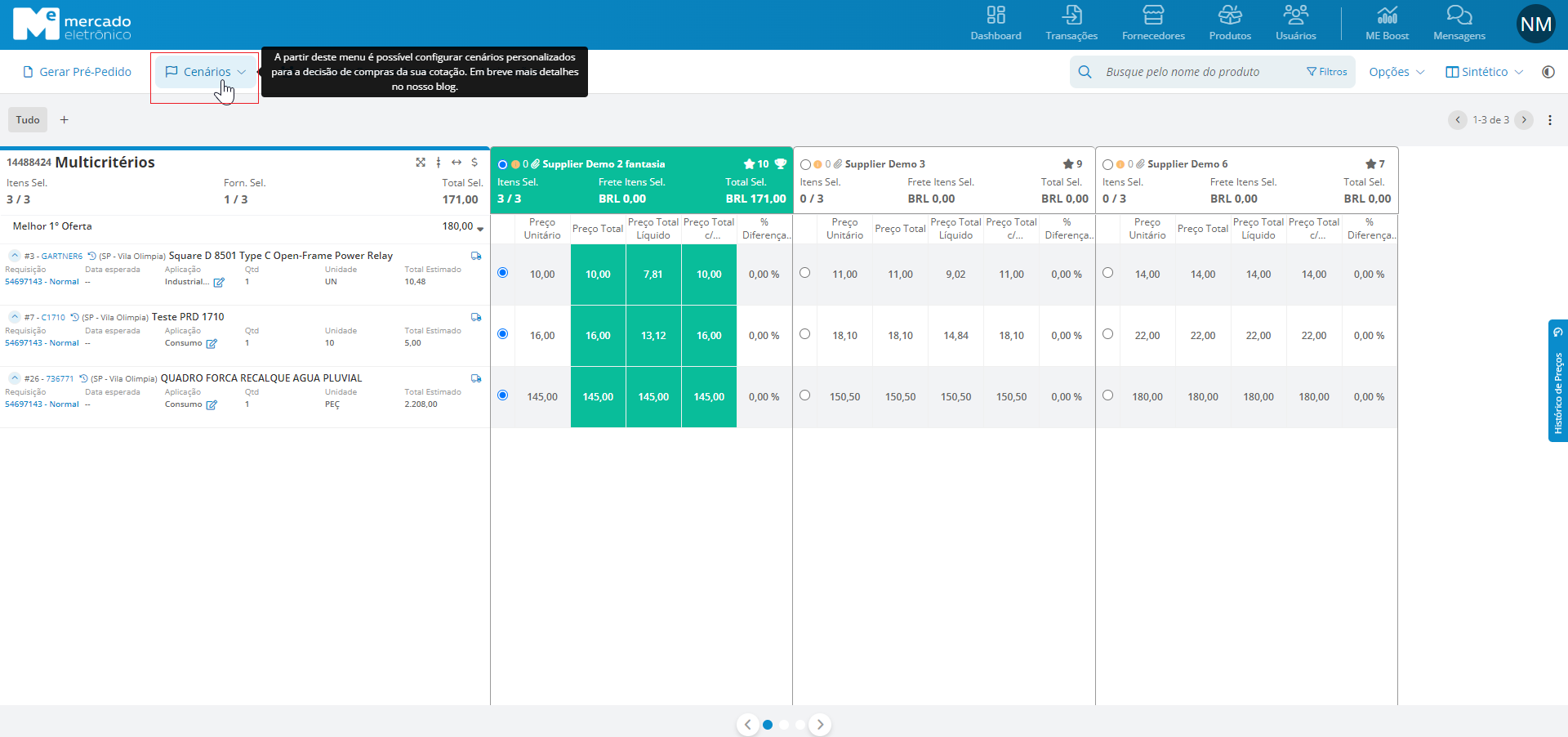The width and height of the screenshot is (1568, 737).
Task: Open the Fornecedores section icon
Action: 1153,16
